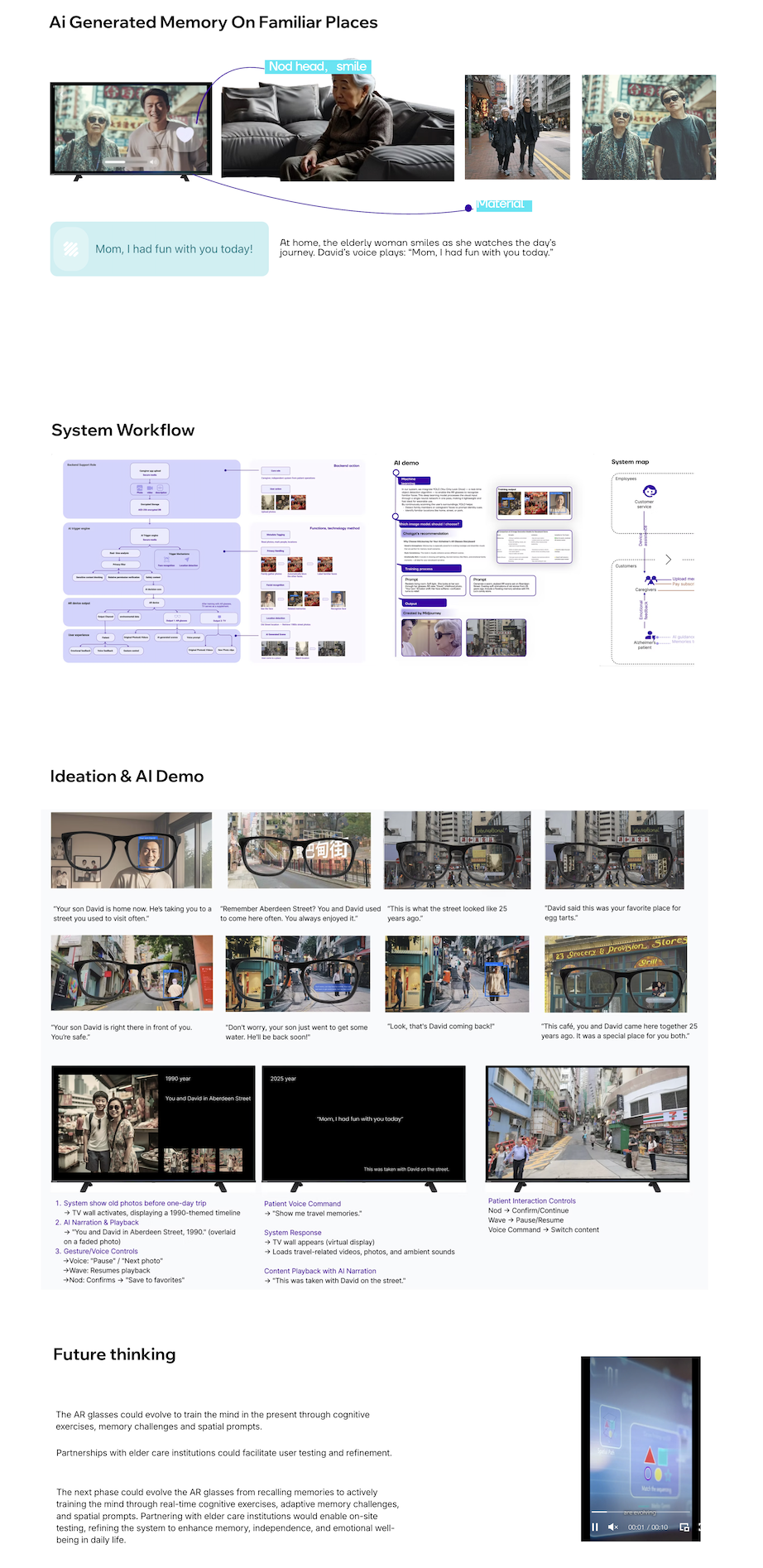Click the 'Mom, I had fun with you today!' bubble

160,248
